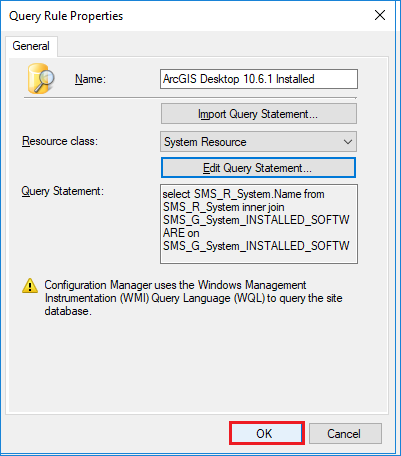This screenshot has width=401, height=456.
Task: Expand the Resource class chevron arrow
Action: pyautogui.click(x=348, y=142)
